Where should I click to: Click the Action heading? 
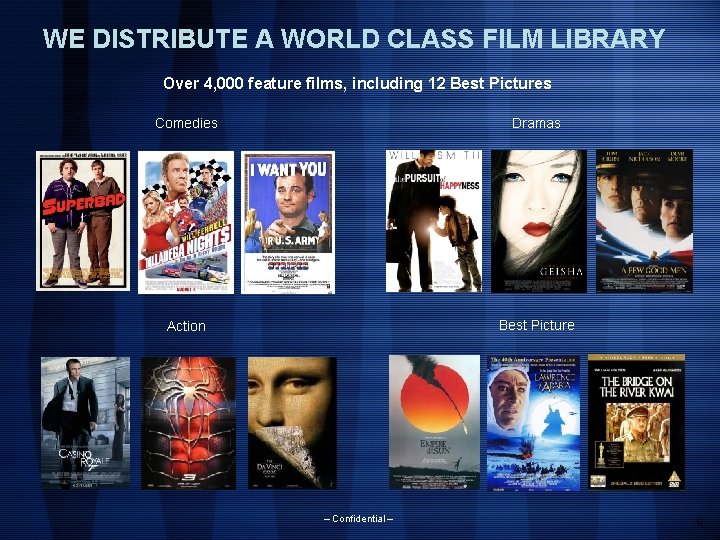[x=186, y=326]
